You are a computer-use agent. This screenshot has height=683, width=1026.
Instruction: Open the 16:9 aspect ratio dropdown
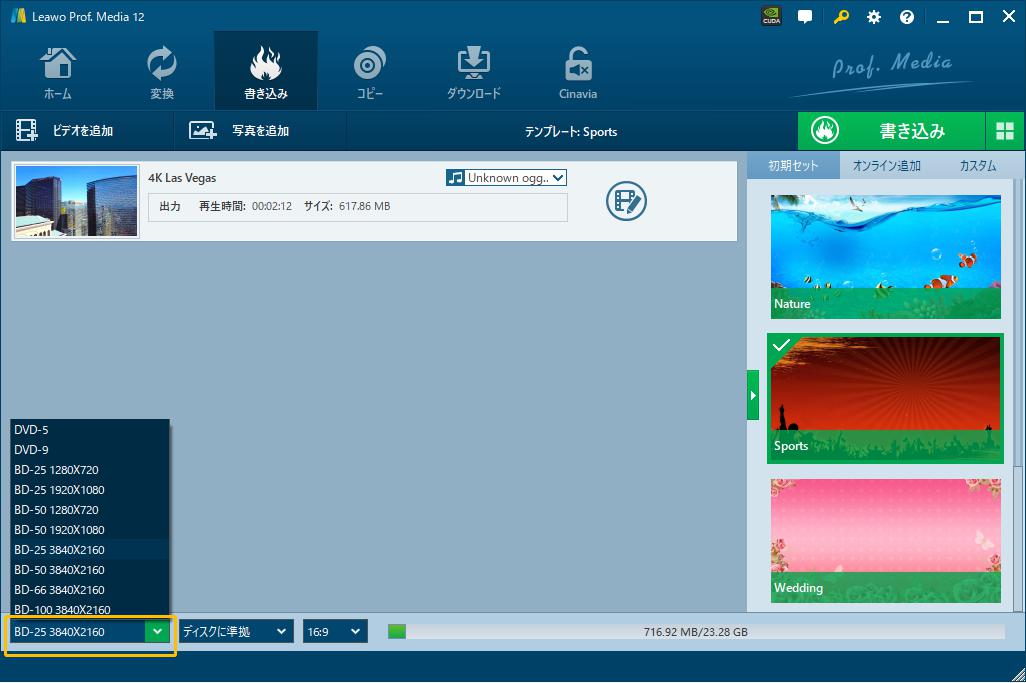pos(335,632)
